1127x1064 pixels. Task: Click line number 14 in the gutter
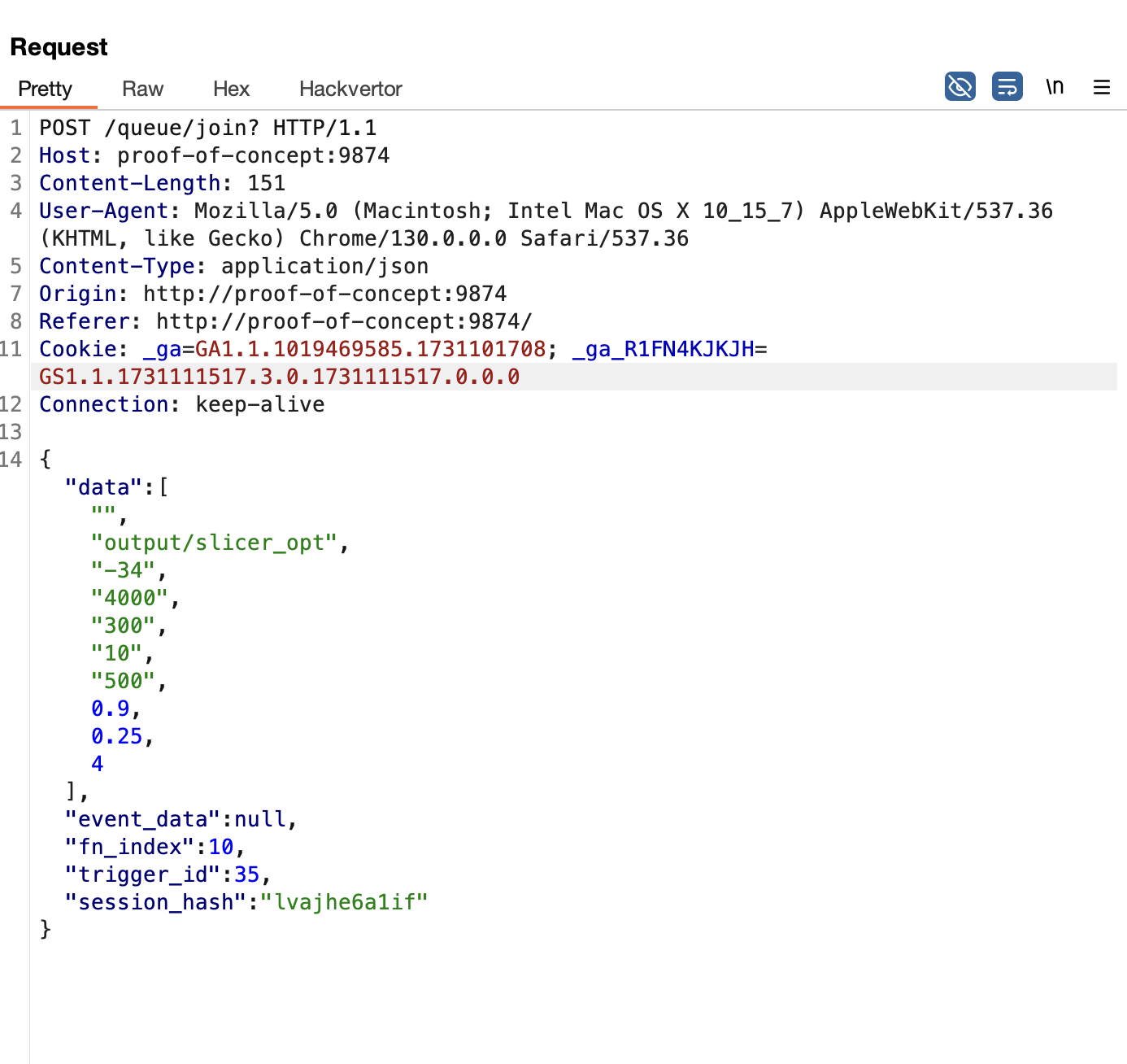pyautogui.click(x=11, y=460)
